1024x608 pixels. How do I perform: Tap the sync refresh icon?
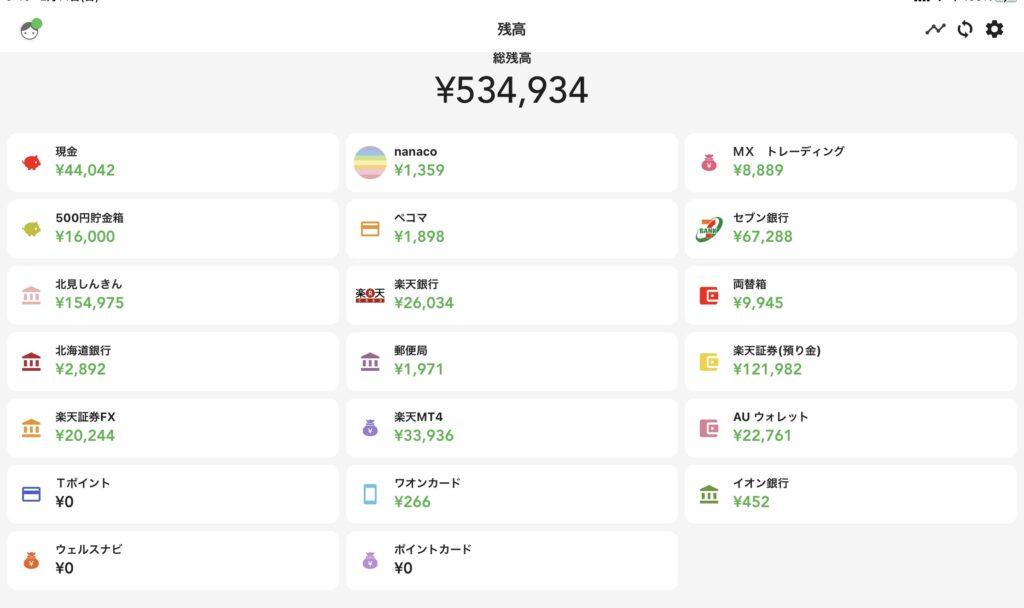pyautogui.click(x=965, y=29)
